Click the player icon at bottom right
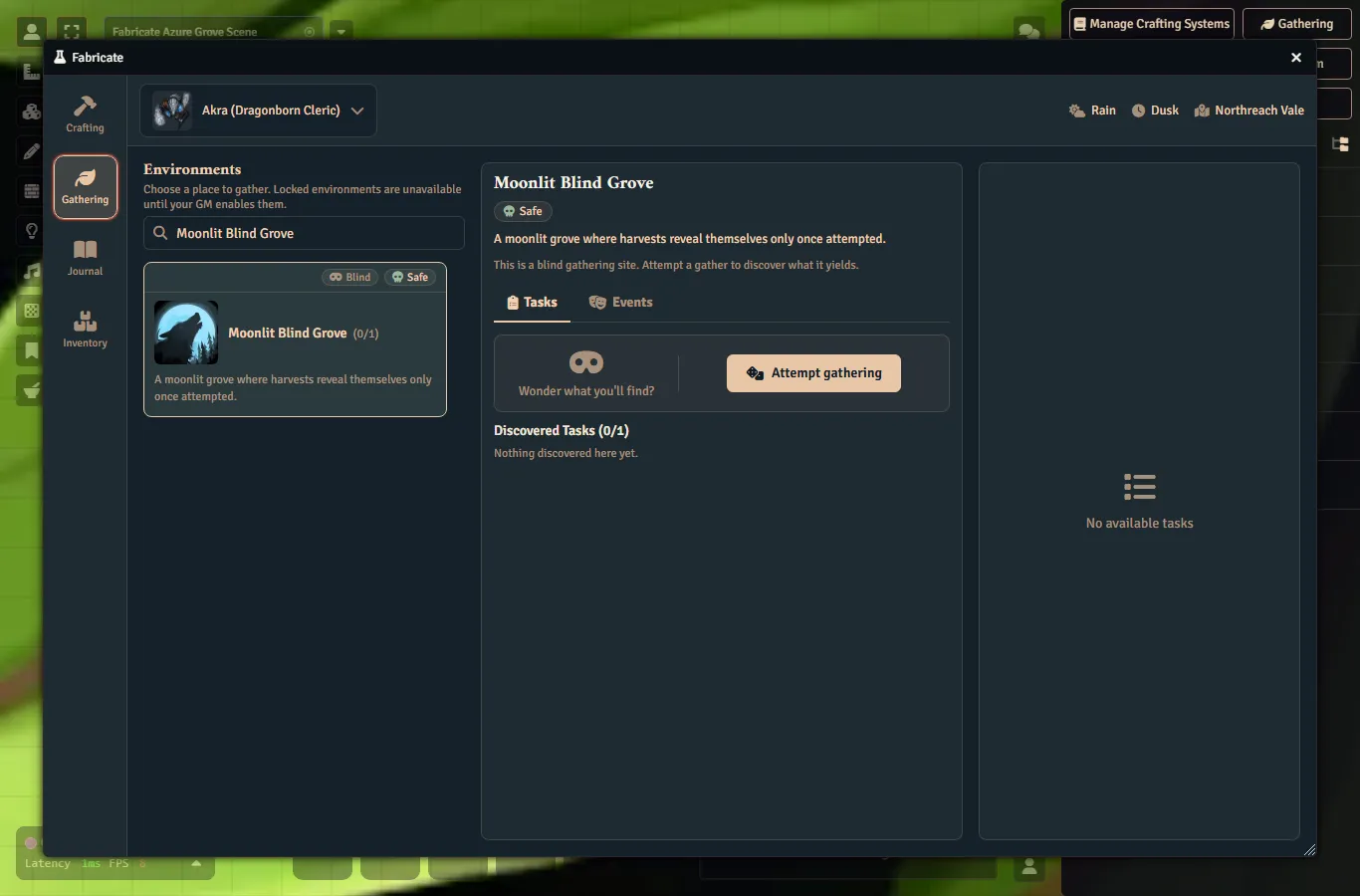Viewport: 1360px width, 896px height. pos(1029,867)
